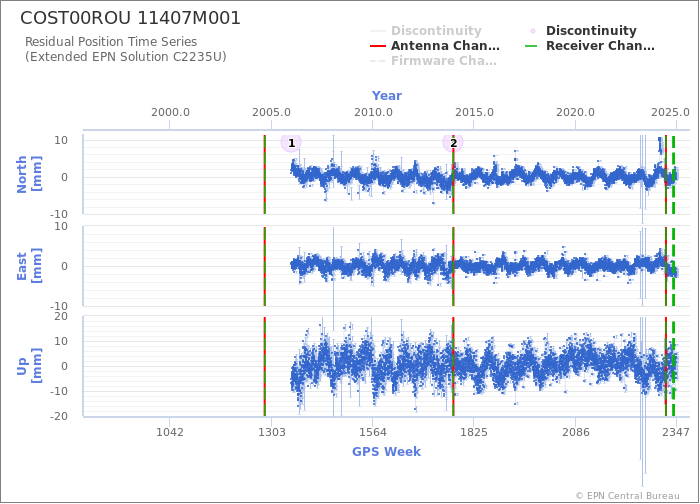700x504 pixels.
Task: Click the GPS week 1564 tick label
Action: [x=373, y=432]
